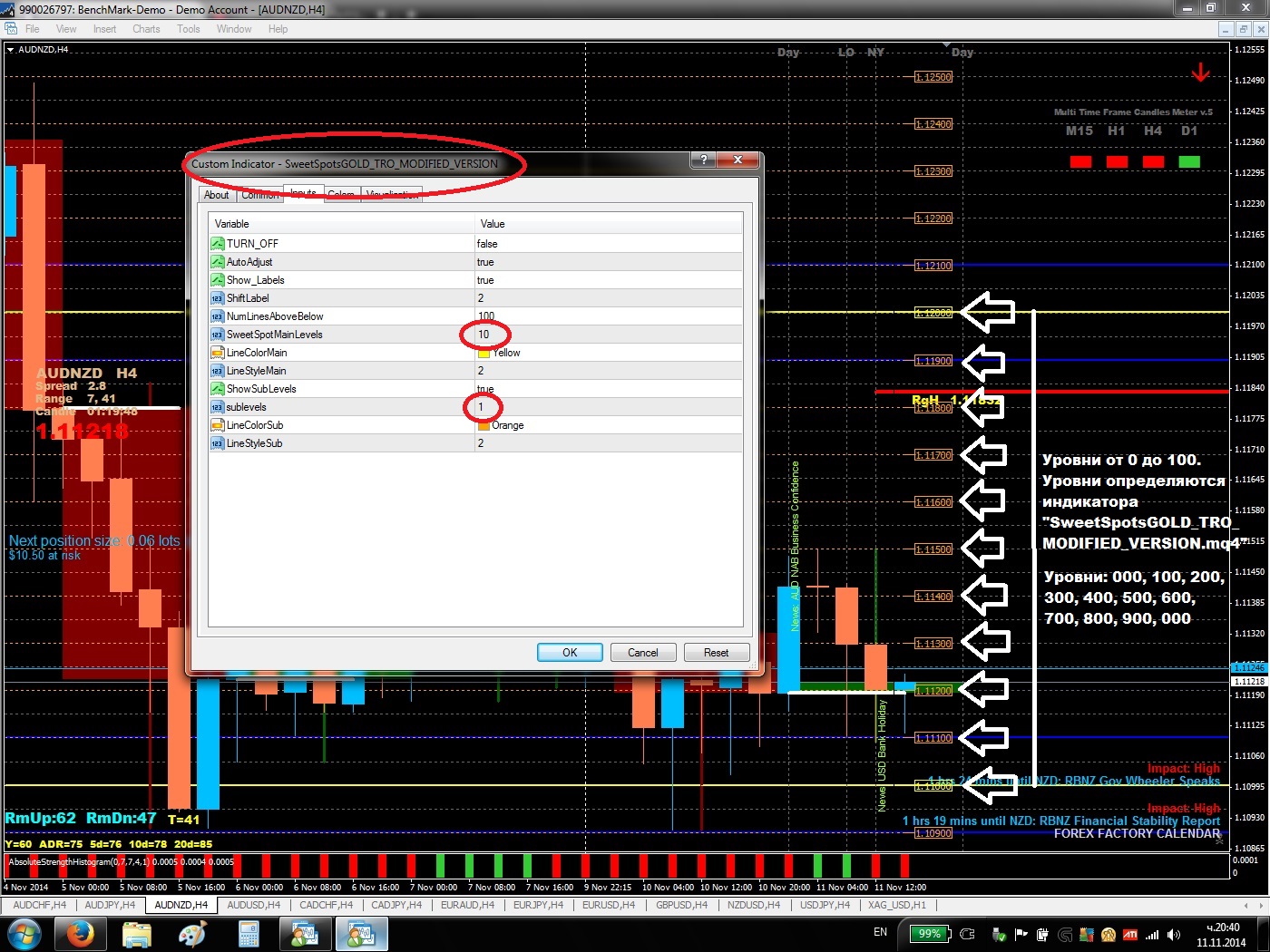1270x952 pixels.
Task: Click the LineStyleSub integer icon
Action: coord(217,442)
